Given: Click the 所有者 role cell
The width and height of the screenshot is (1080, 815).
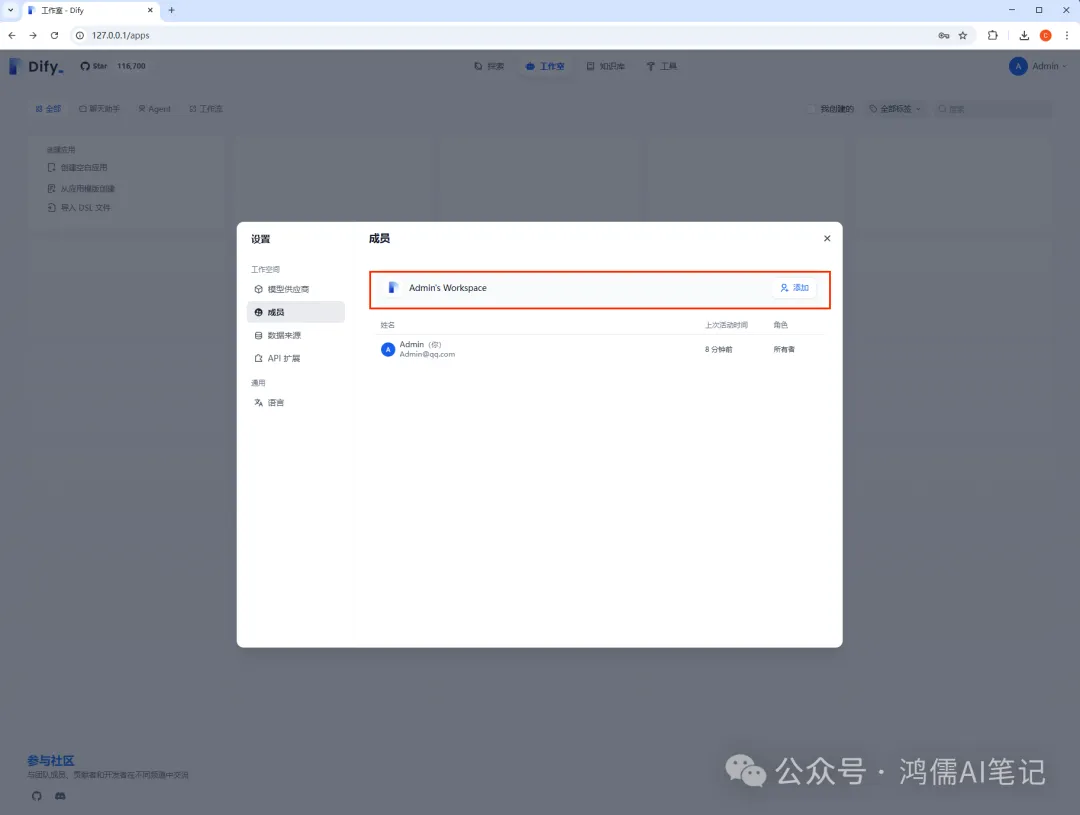Looking at the screenshot, I should 784,349.
